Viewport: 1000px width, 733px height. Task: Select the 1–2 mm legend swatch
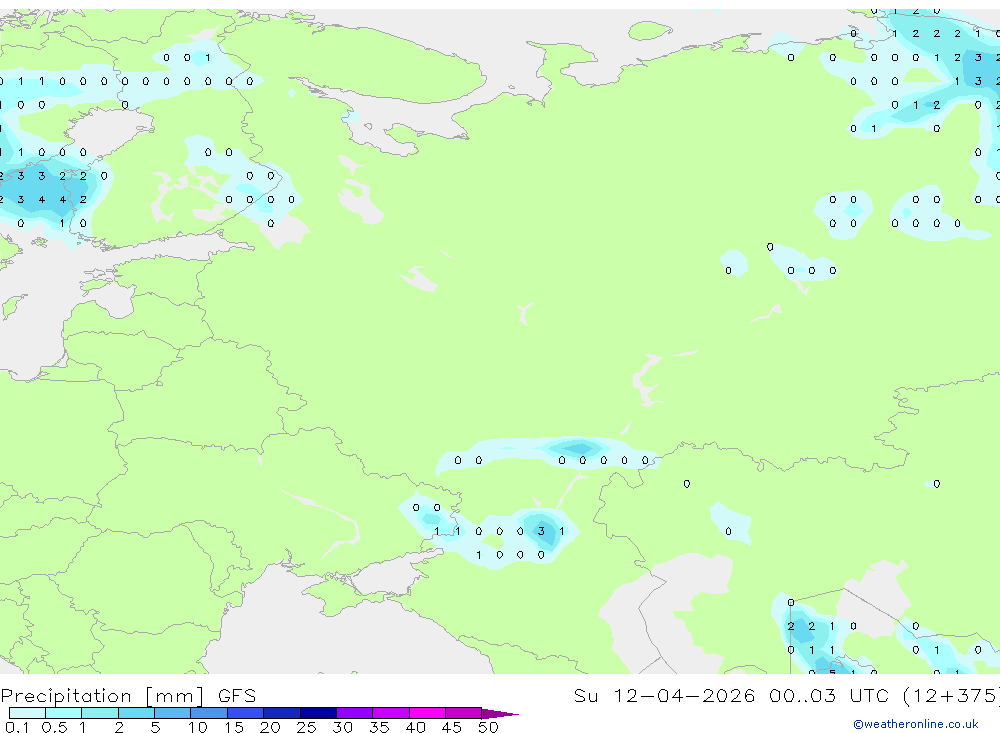click(x=99, y=713)
